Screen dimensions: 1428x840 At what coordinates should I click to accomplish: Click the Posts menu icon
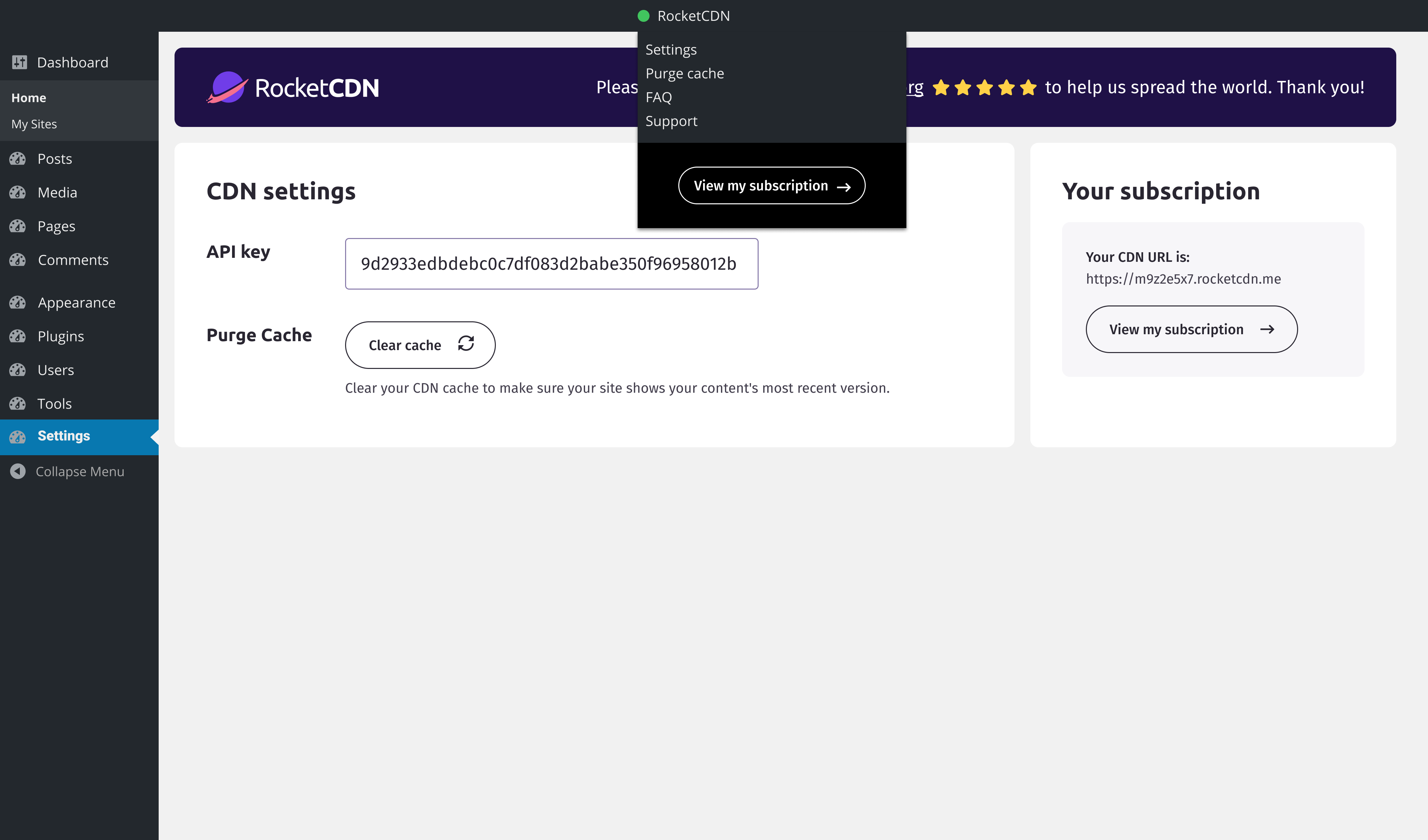(x=18, y=159)
